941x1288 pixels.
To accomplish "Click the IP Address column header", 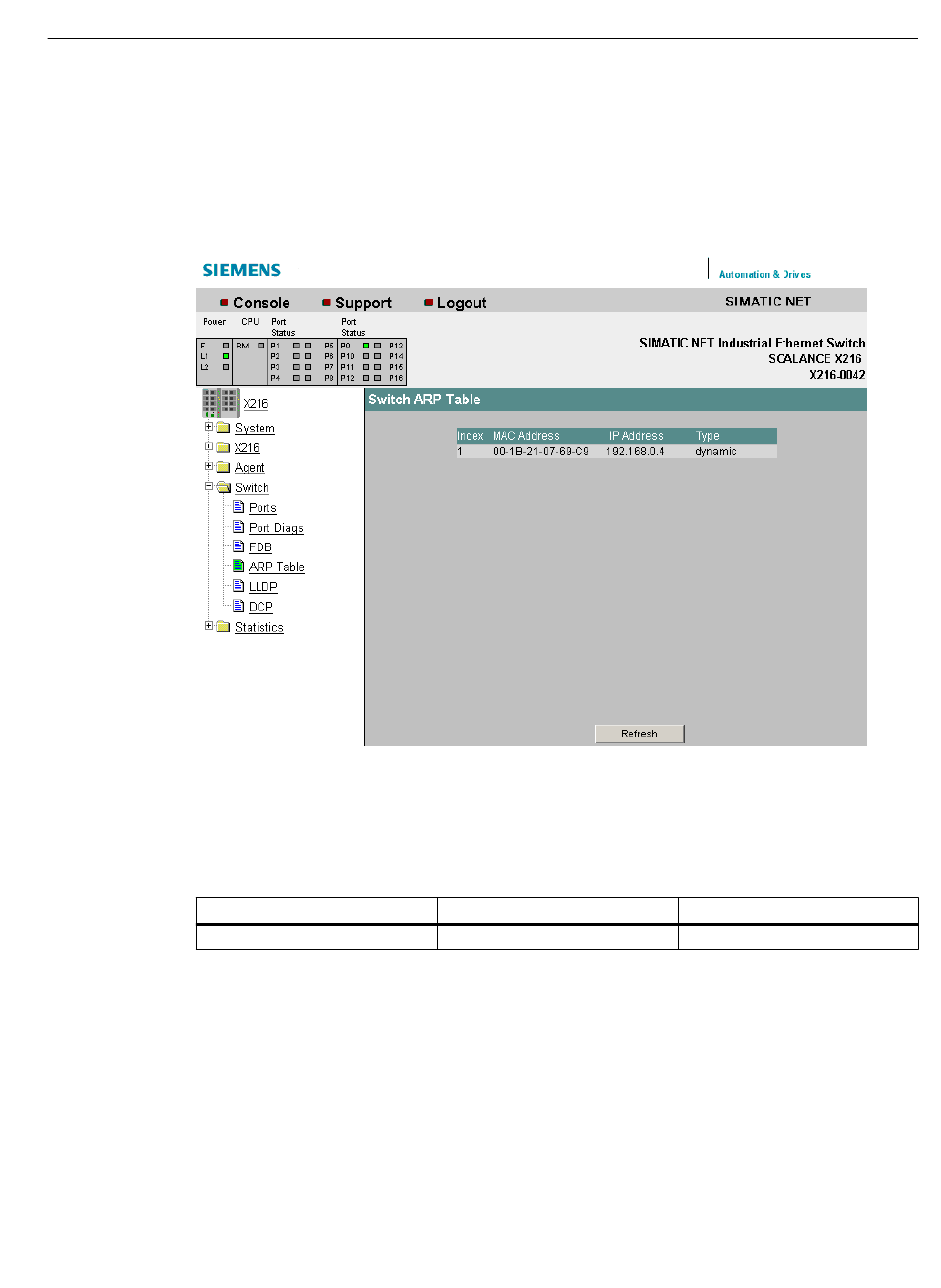I will 636,436.
